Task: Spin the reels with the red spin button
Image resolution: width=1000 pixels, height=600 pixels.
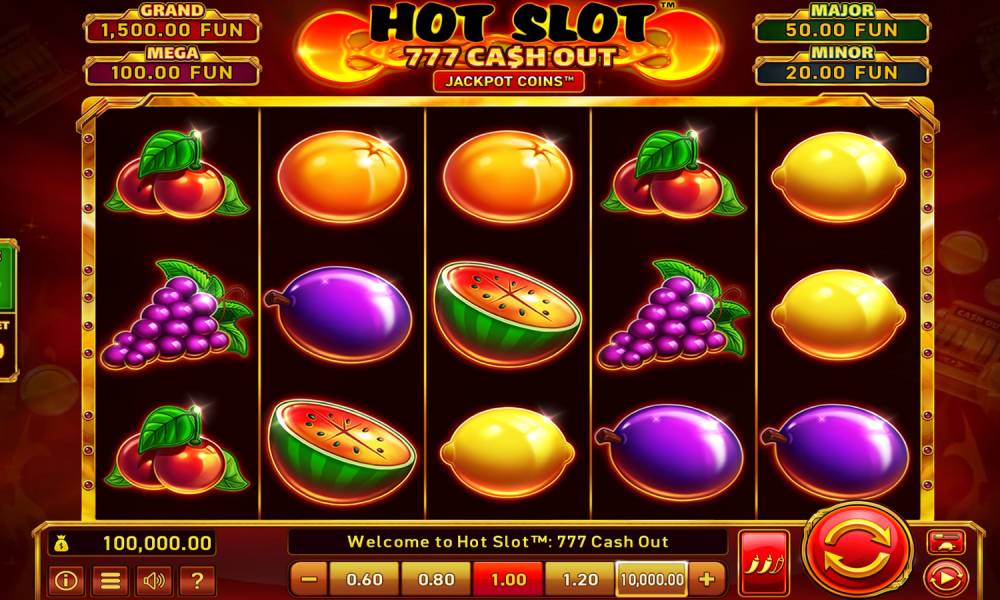Action: pyautogui.click(x=858, y=548)
